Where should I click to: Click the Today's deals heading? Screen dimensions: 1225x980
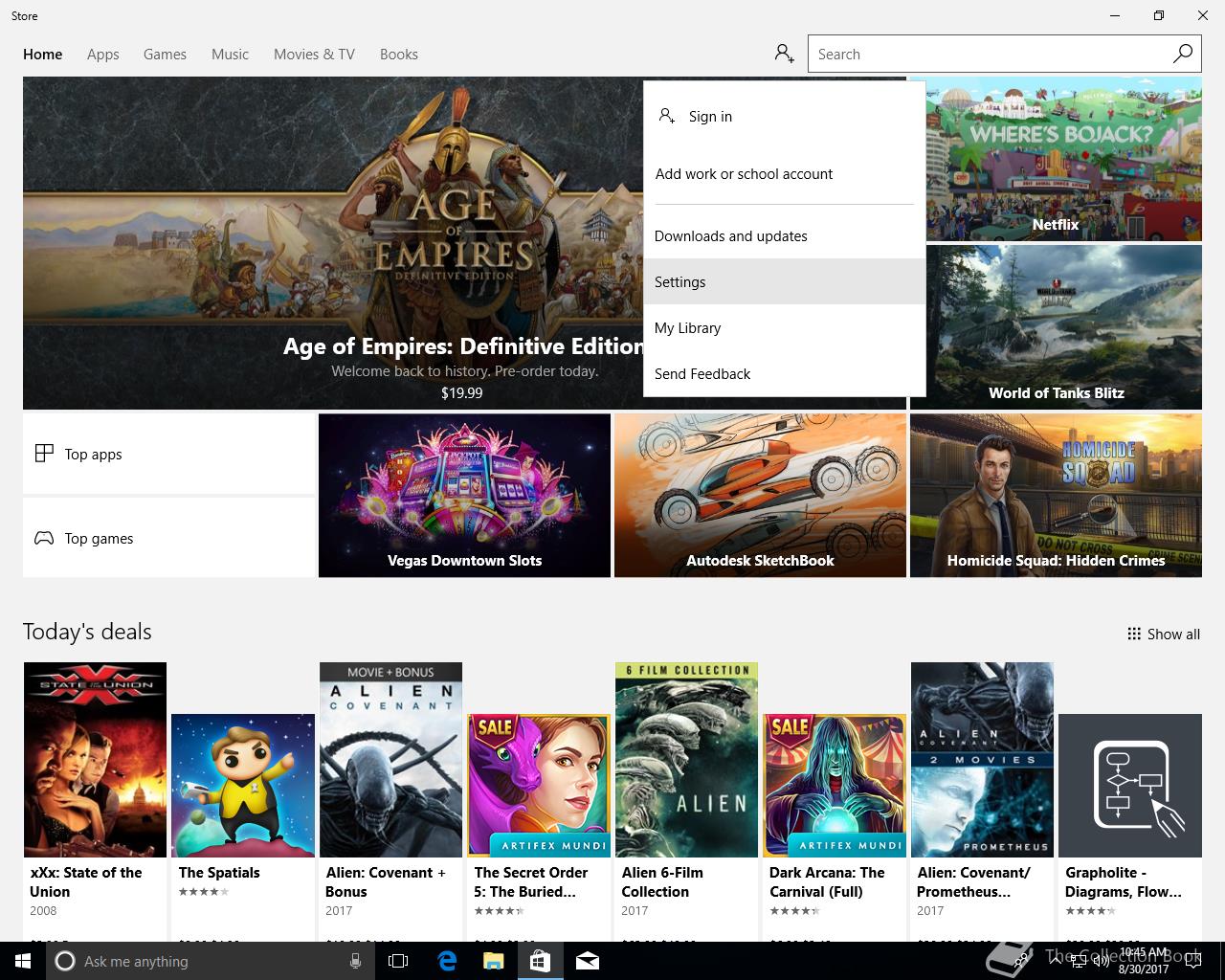tap(87, 632)
